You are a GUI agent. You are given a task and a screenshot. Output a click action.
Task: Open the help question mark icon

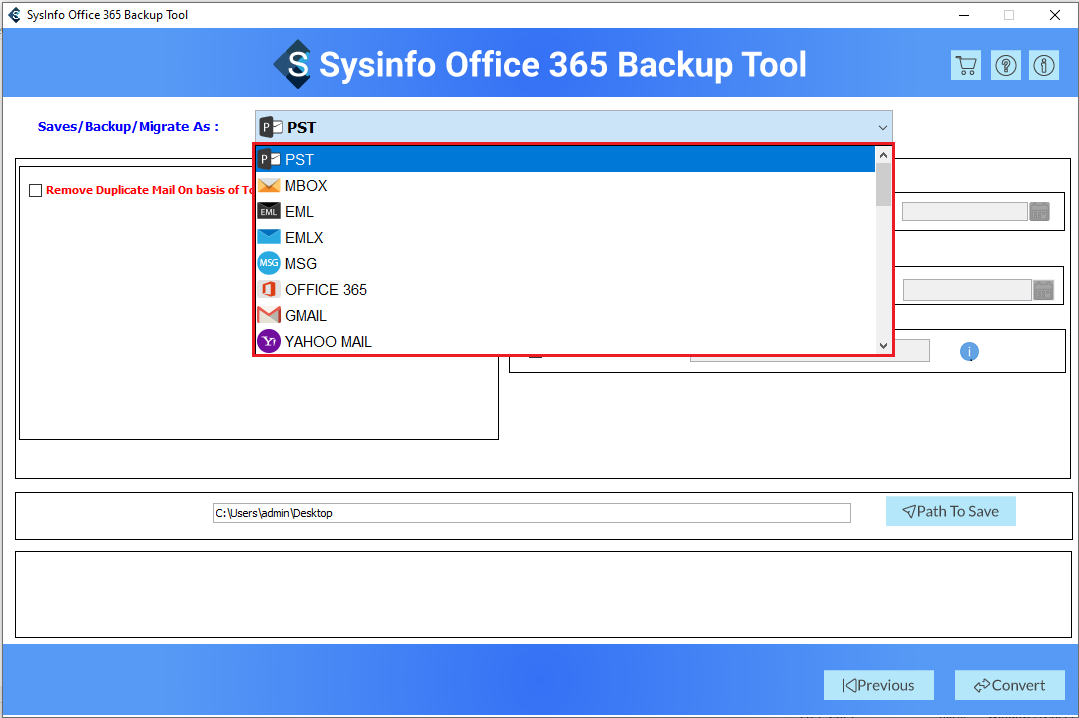pyautogui.click(x=1005, y=66)
